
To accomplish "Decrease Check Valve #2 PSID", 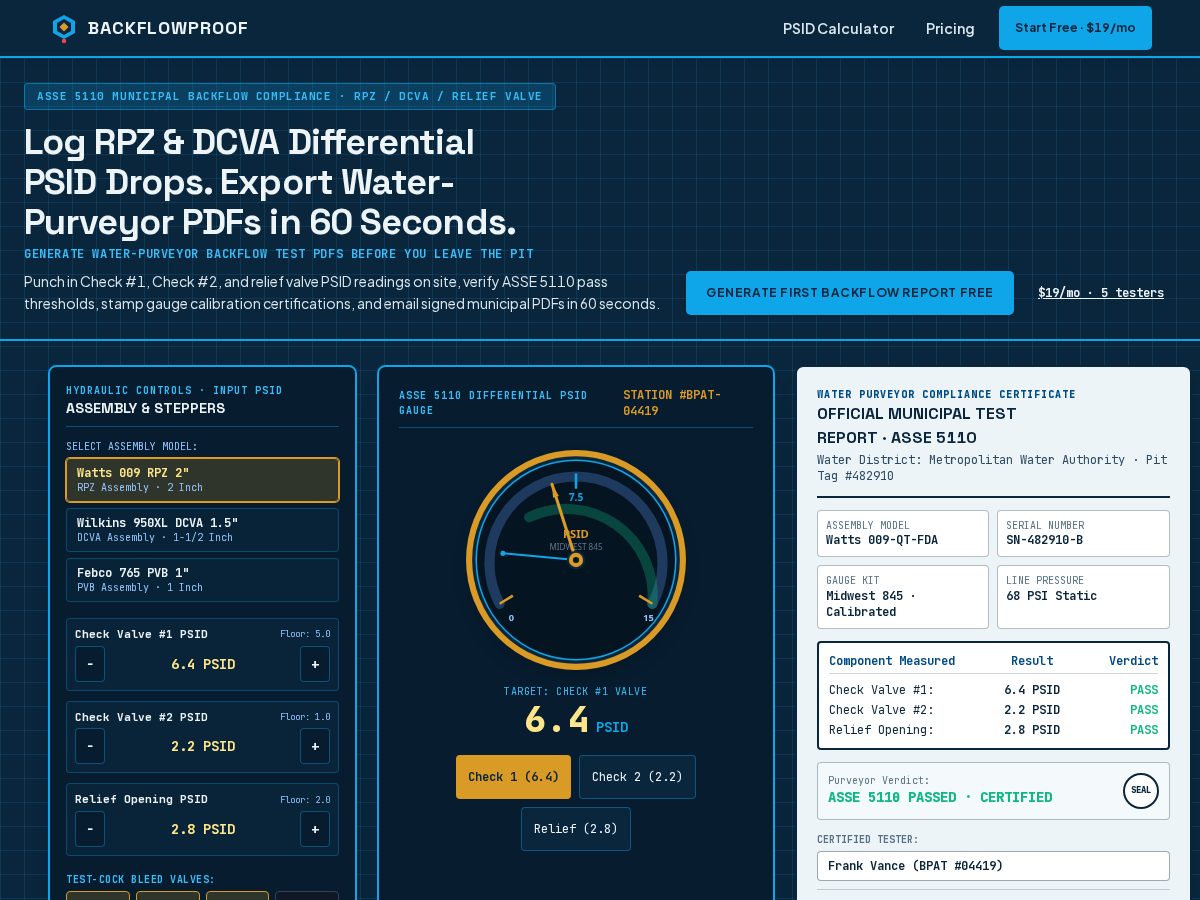I will click(90, 746).
